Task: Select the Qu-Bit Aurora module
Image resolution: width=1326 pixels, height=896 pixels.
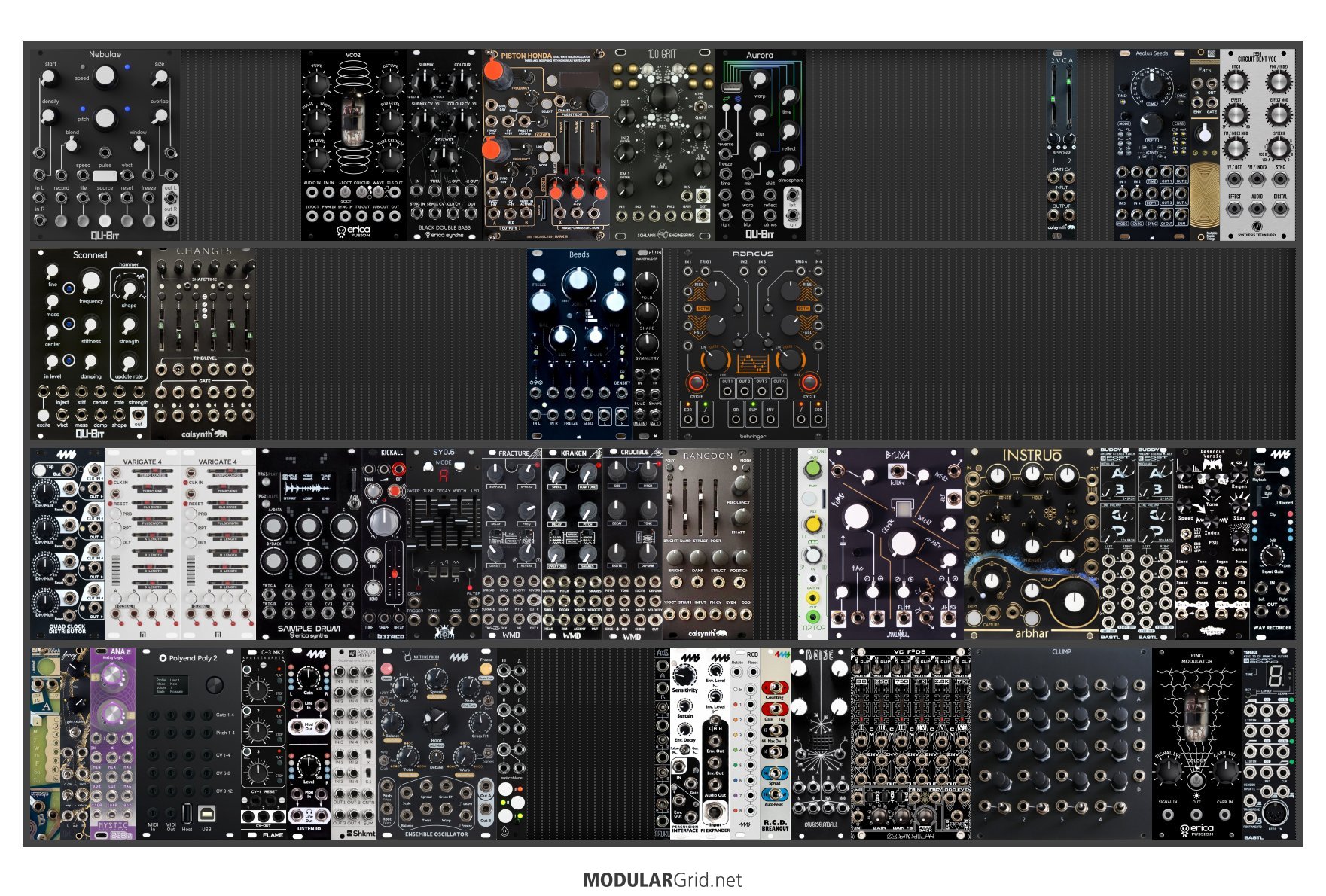Action: click(x=761, y=145)
